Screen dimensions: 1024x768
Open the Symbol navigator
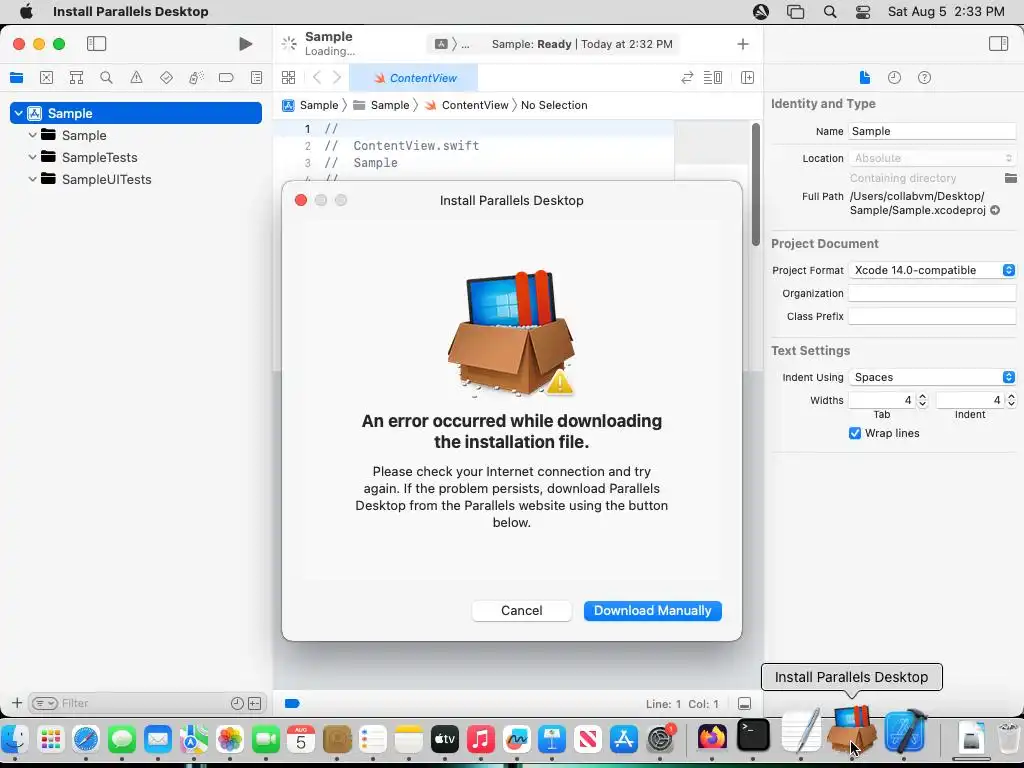tap(76, 78)
